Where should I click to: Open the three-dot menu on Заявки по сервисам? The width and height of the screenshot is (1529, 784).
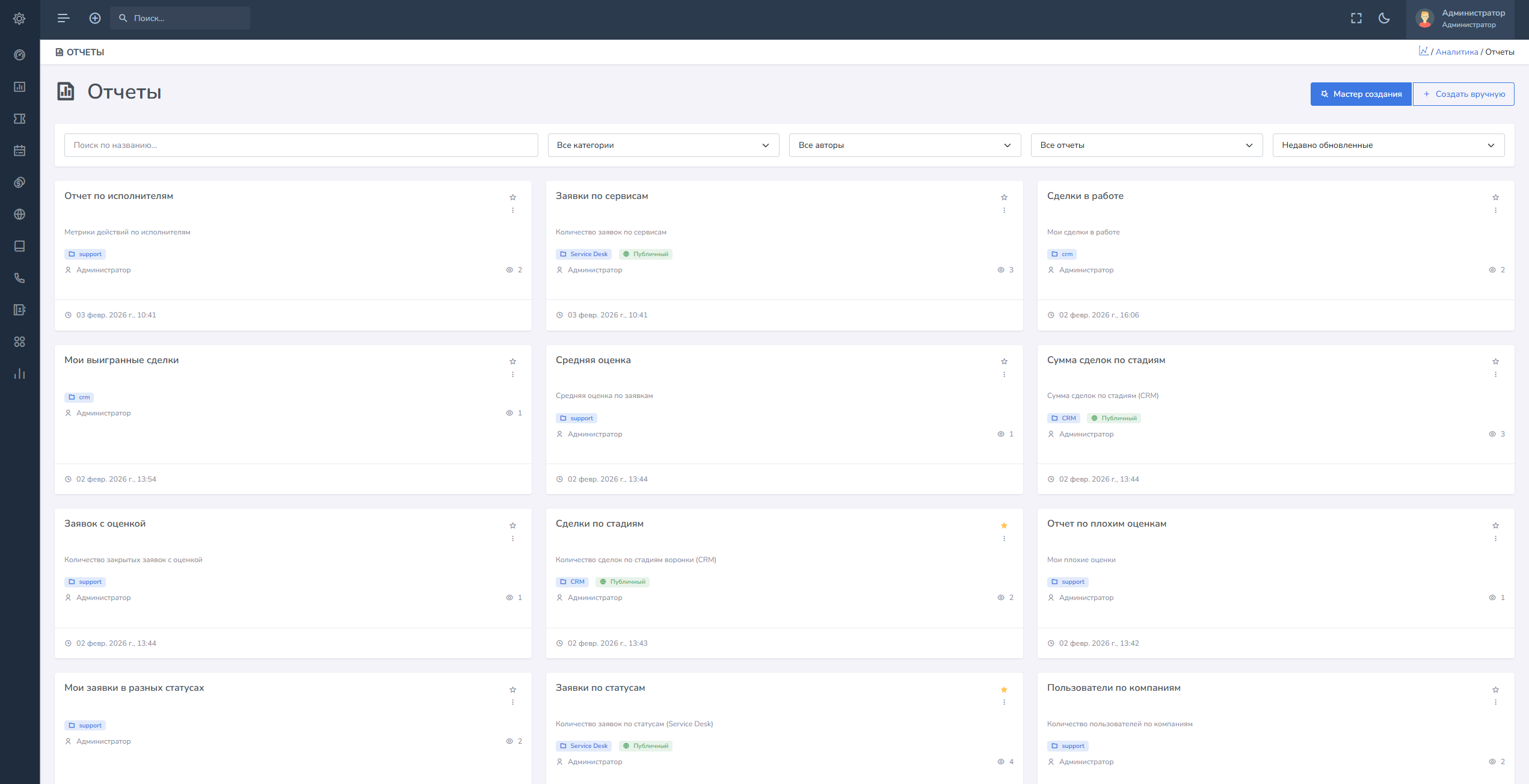click(x=1004, y=210)
